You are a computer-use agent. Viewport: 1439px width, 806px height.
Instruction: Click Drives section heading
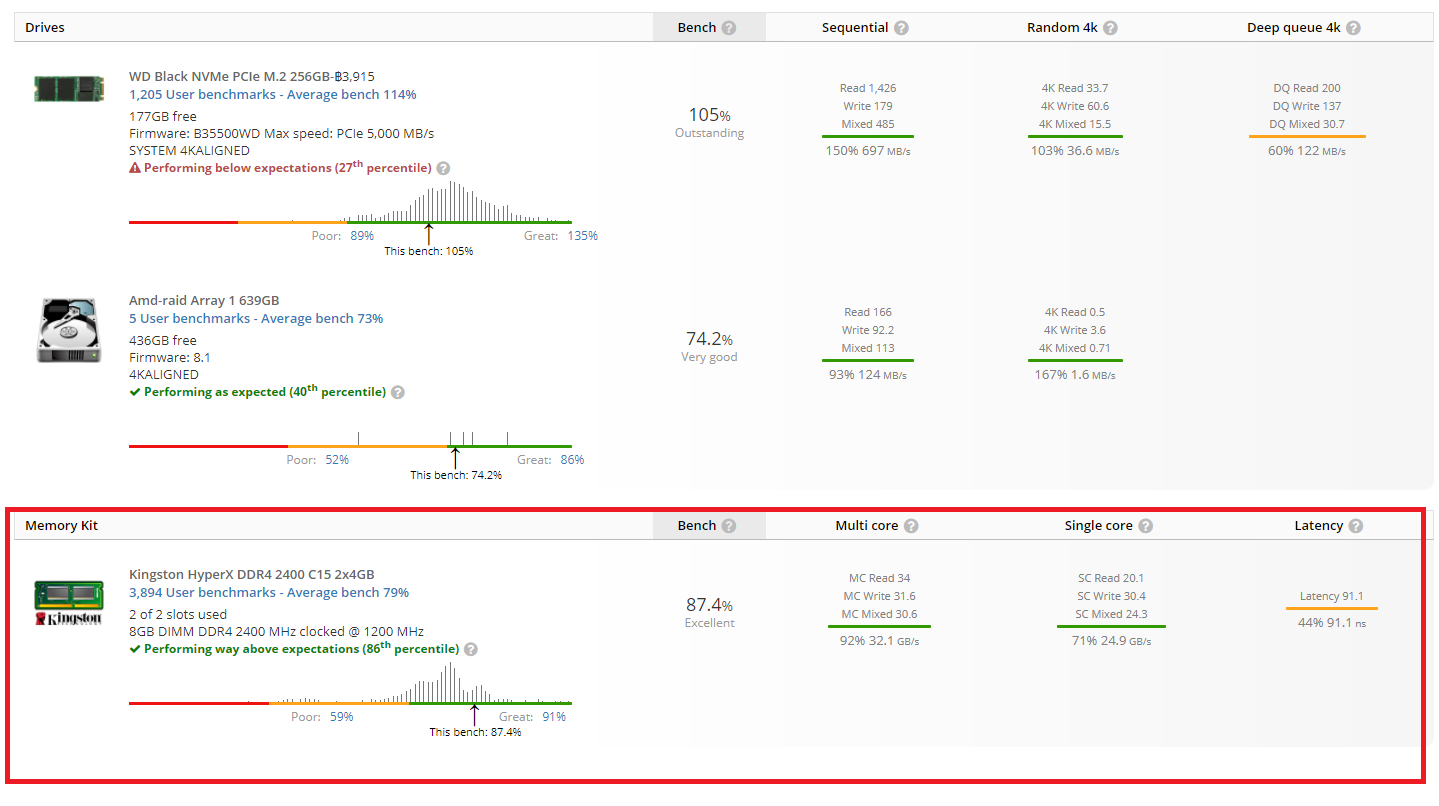pos(45,28)
